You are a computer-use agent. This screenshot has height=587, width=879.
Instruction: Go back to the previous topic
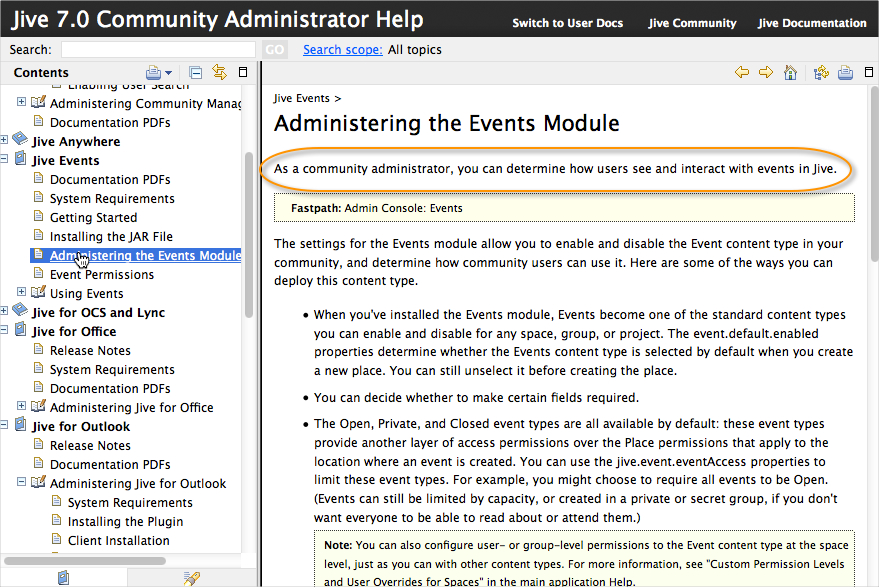tap(742, 72)
